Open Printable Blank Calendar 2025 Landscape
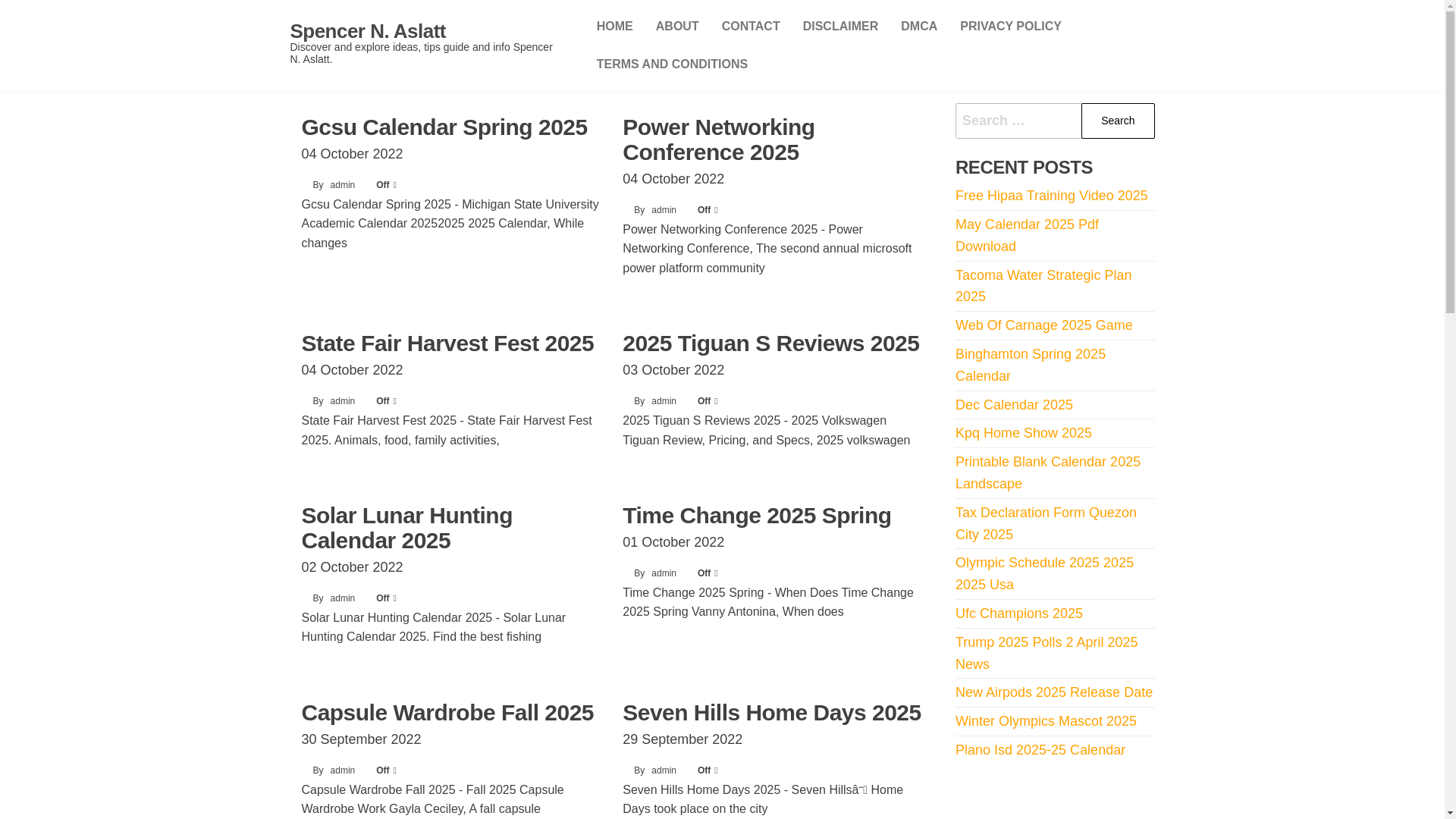The width and height of the screenshot is (1456, 819). tap(1047, 472)
